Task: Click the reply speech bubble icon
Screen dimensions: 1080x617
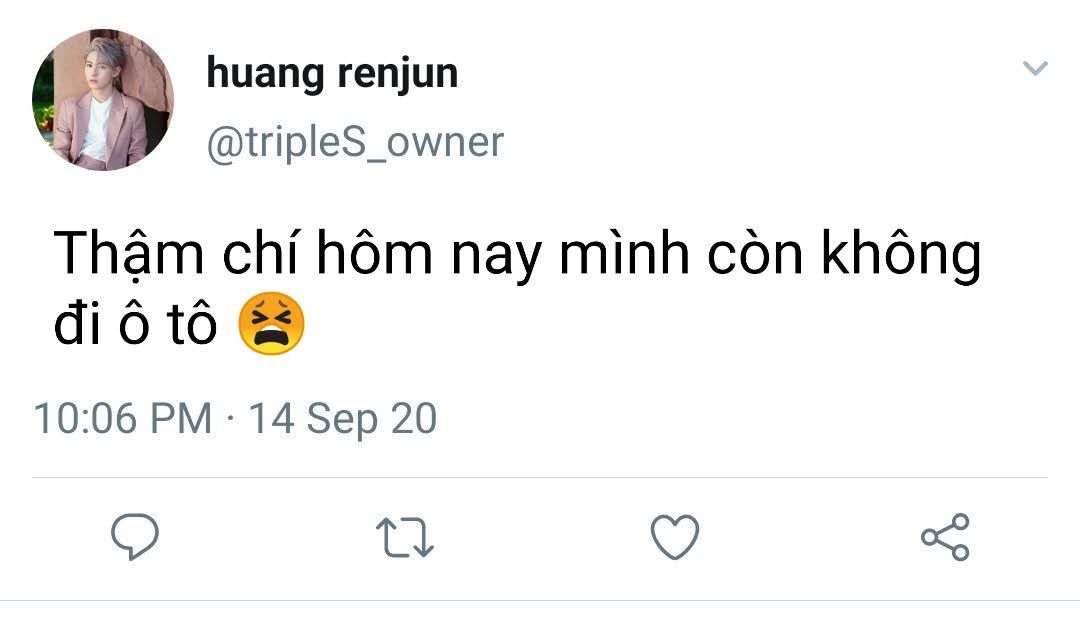Action: tap(134, 538)
